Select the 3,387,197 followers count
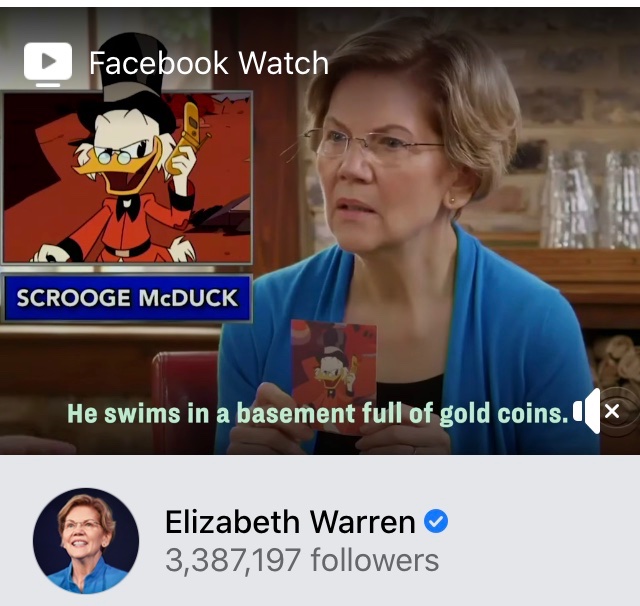Screen dimensions: 640x606 pos(302,561)
